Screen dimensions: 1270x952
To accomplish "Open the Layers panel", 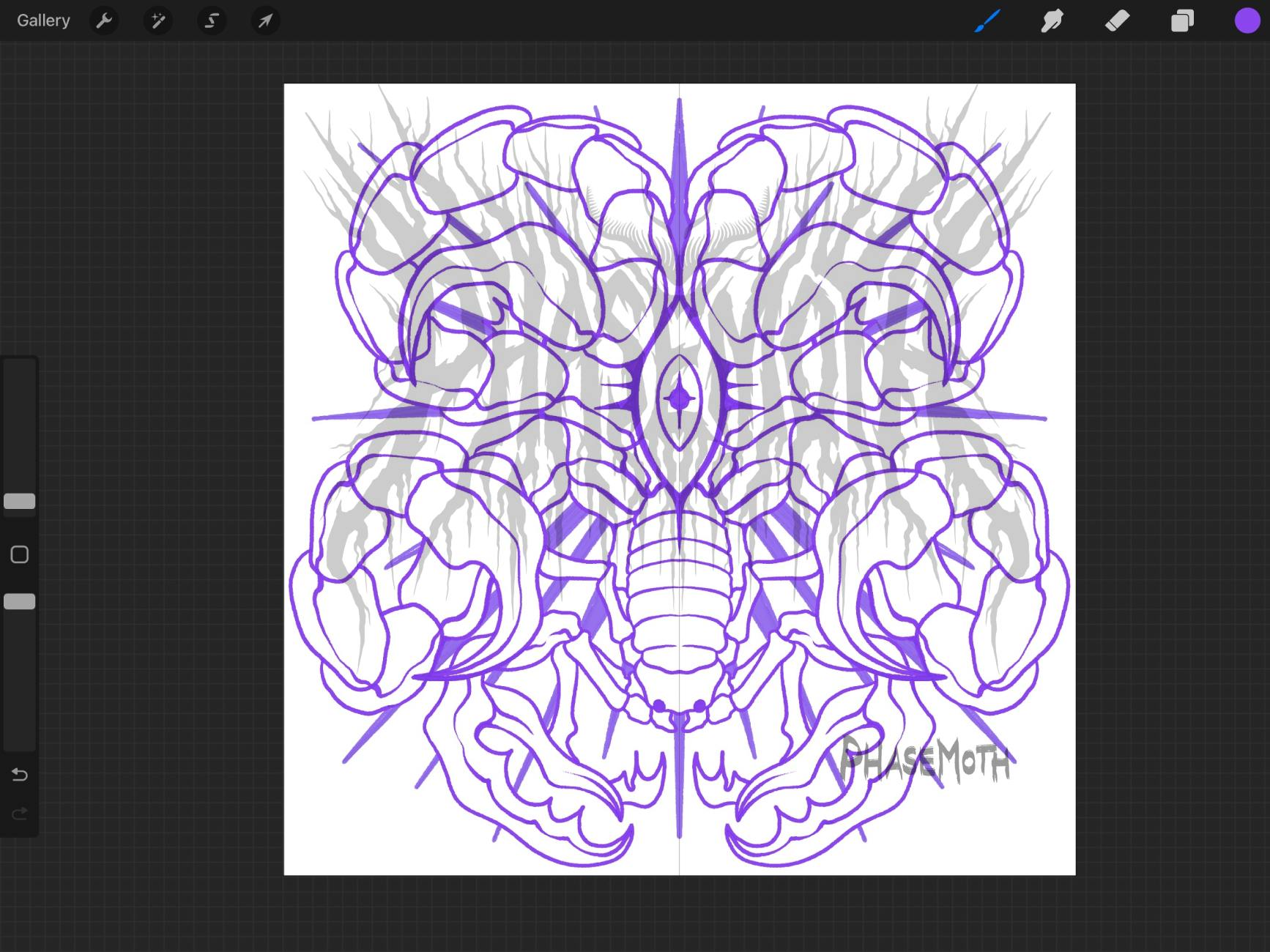I will tap(1182, 21).
